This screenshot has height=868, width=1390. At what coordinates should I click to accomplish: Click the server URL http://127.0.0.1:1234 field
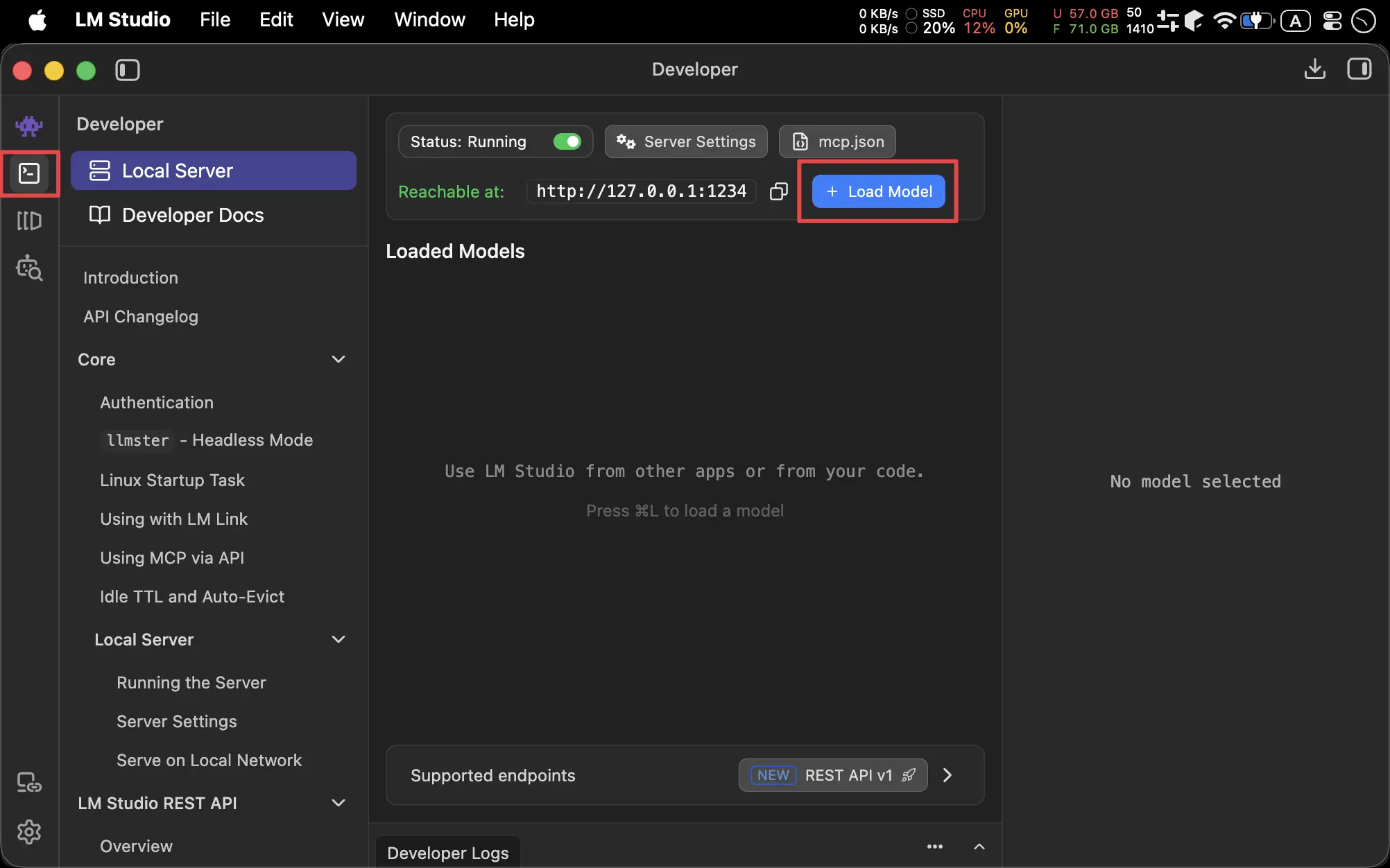coord(642,191)
